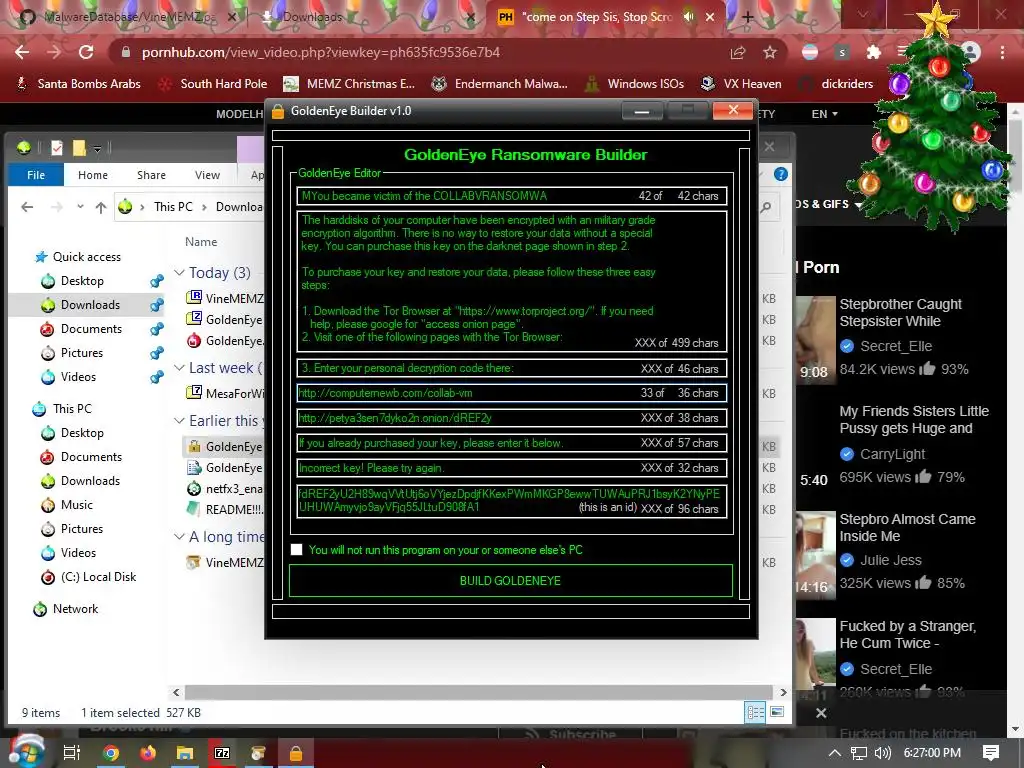Click Explorer horizontal scrollbar
This screenshot has width=1024, height=768.
479,692
